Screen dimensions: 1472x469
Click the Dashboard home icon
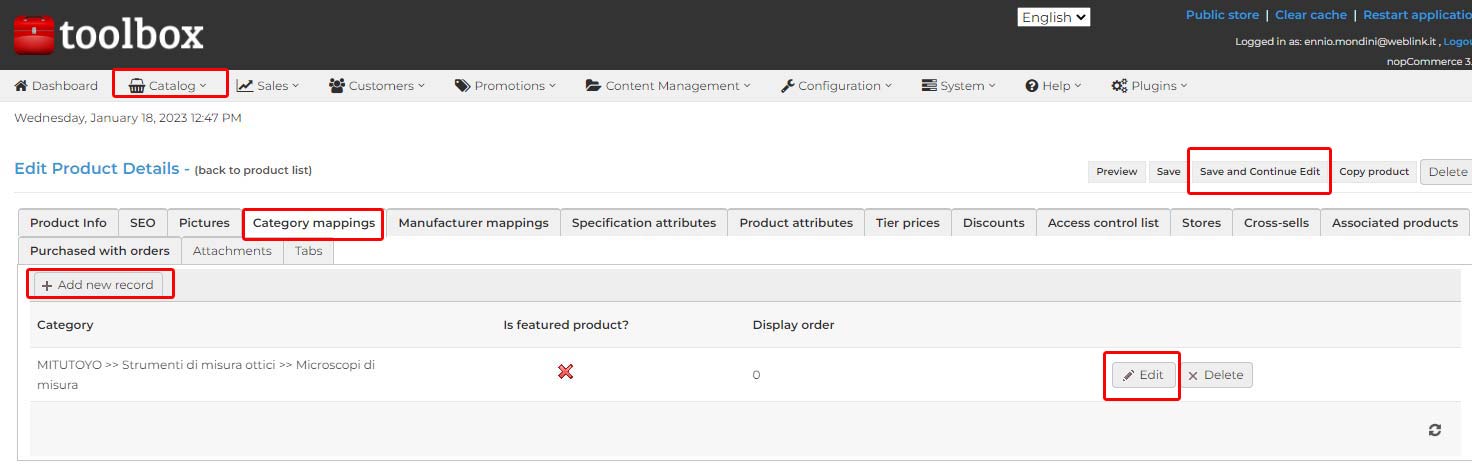pos(20,86)
